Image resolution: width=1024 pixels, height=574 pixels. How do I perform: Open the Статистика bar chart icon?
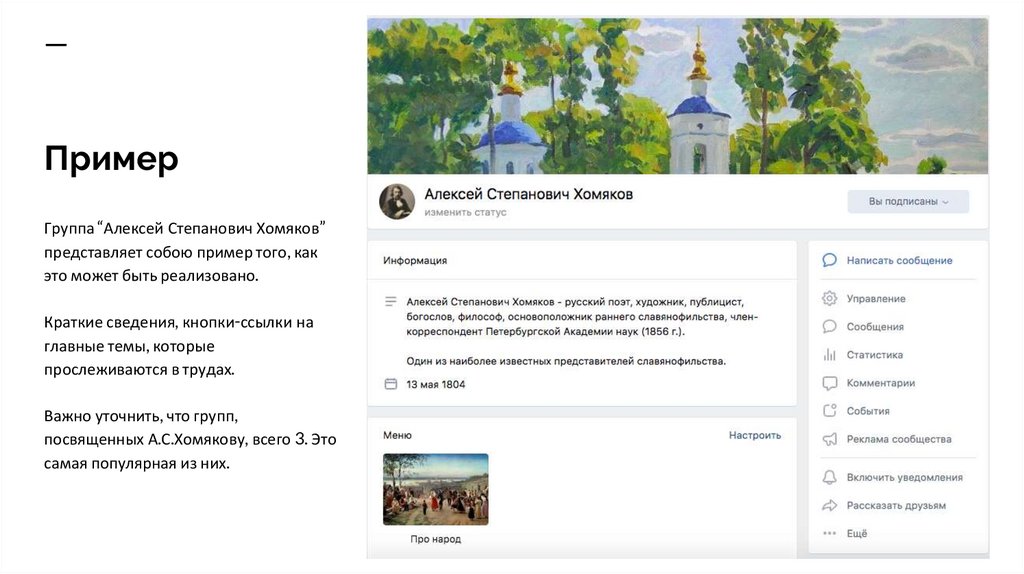[829, 355]
